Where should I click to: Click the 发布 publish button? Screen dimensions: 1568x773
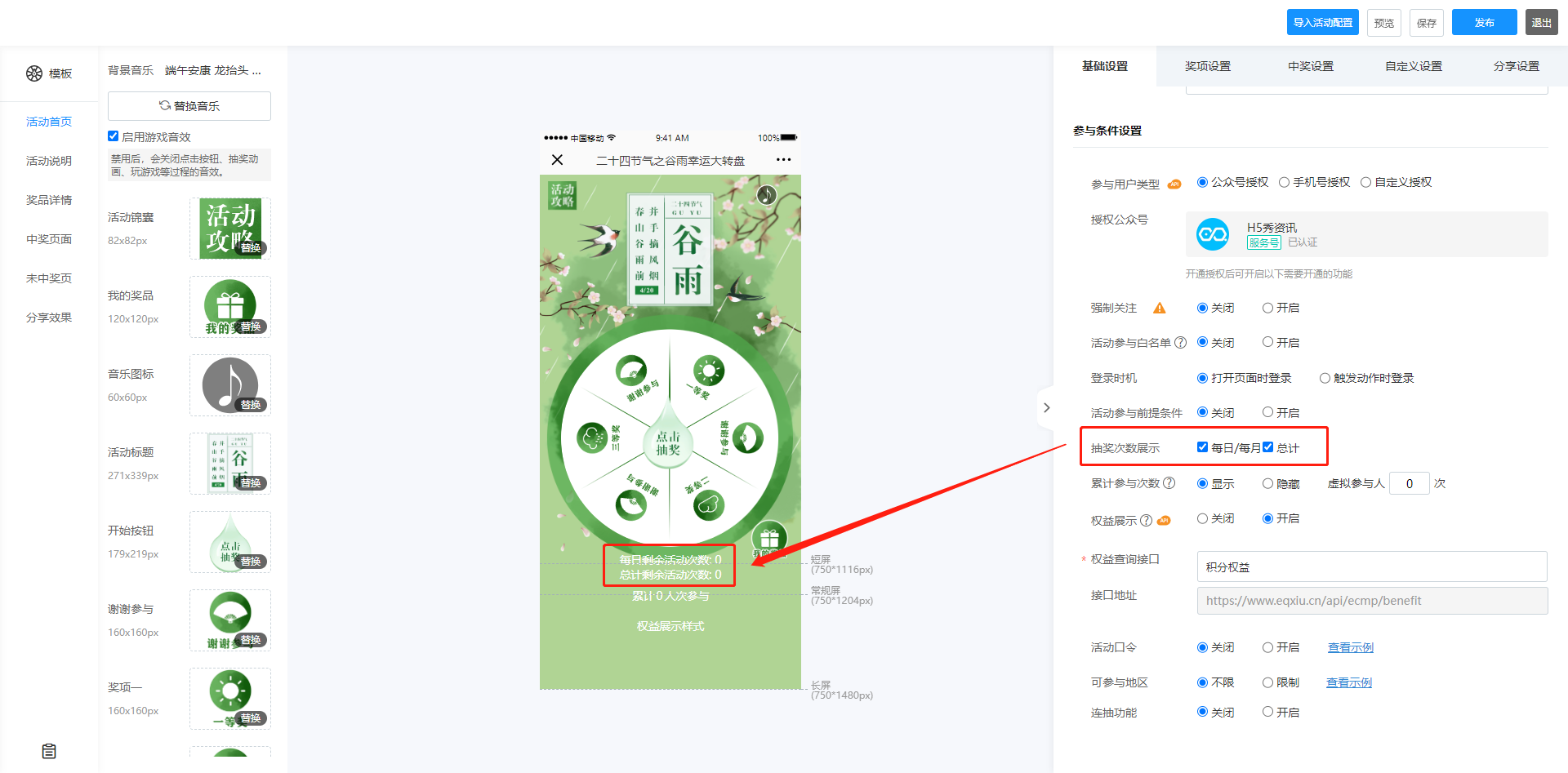point(1484,23)
